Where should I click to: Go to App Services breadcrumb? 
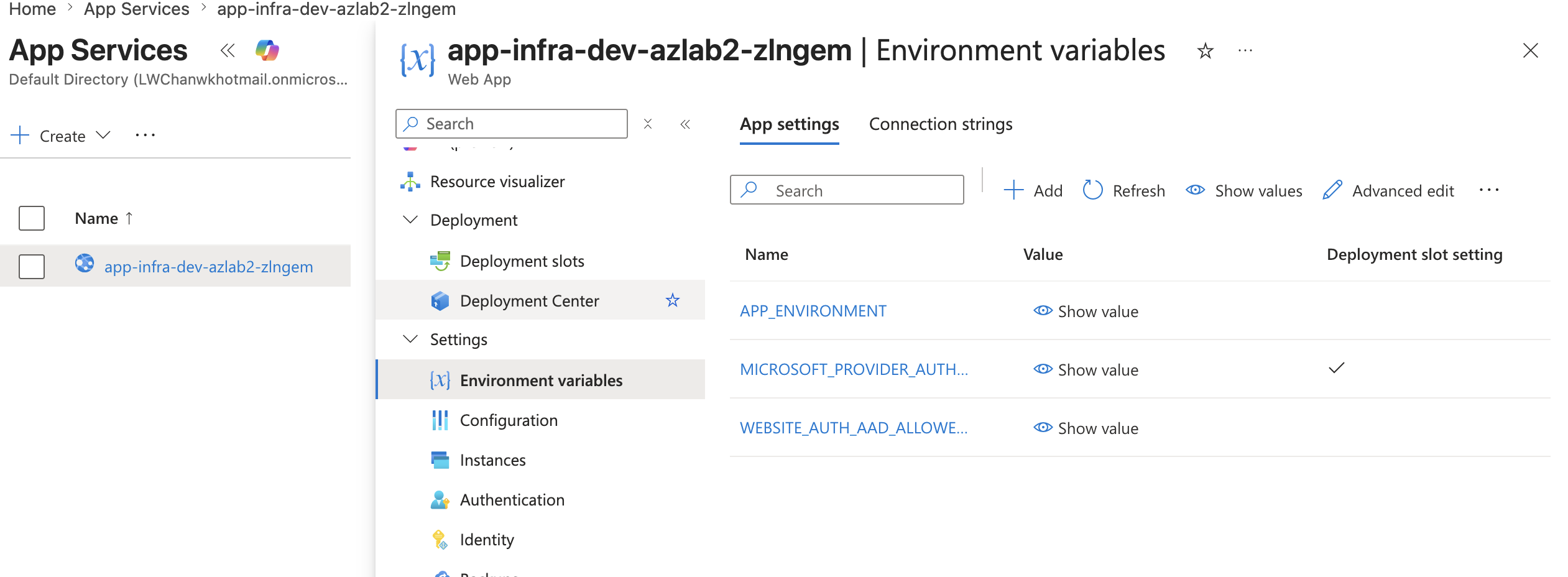tap(137, 9)
